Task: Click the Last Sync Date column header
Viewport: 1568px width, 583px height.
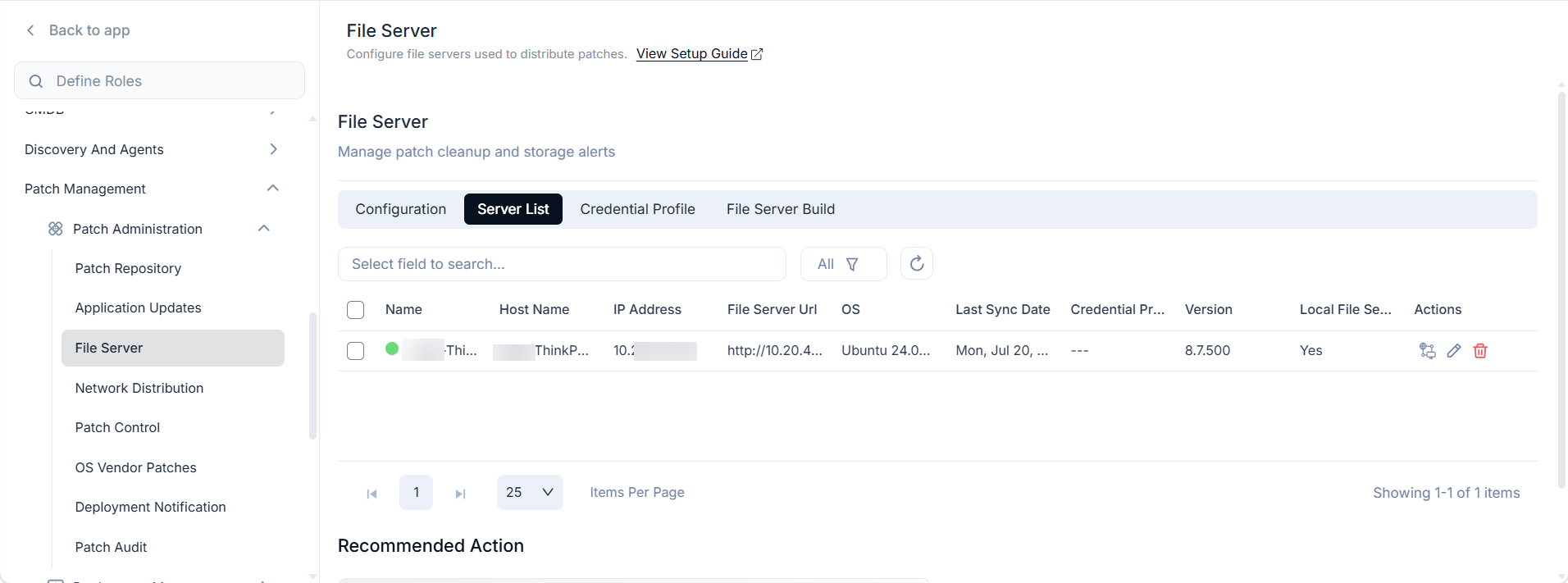Action: 1002,309
